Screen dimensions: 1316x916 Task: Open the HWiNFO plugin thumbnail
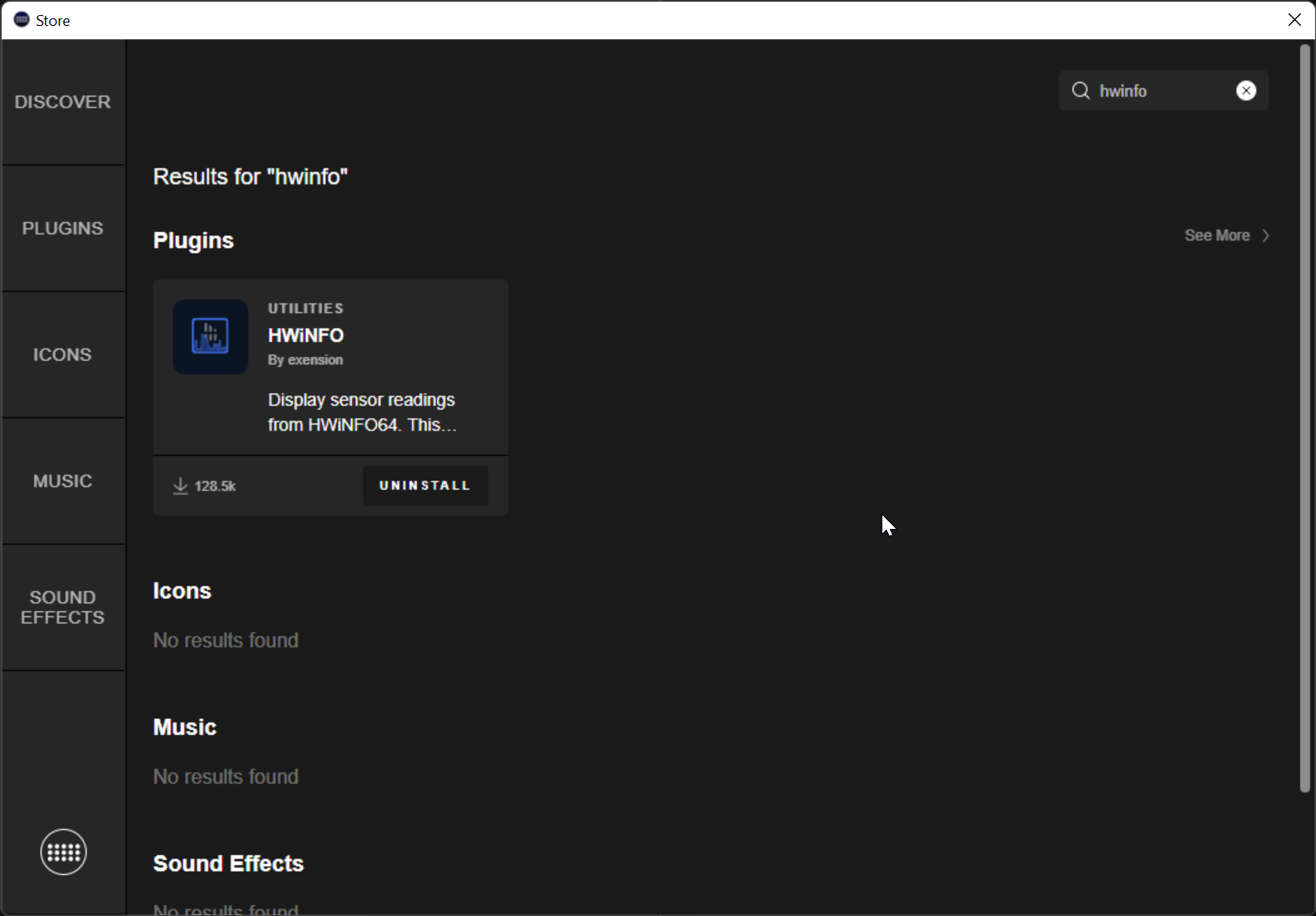210,337
